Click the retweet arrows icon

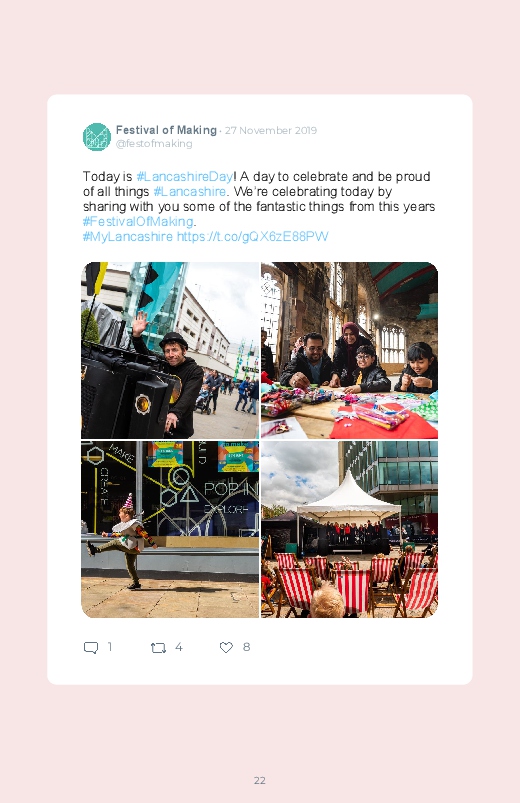(x=158, y=648)
